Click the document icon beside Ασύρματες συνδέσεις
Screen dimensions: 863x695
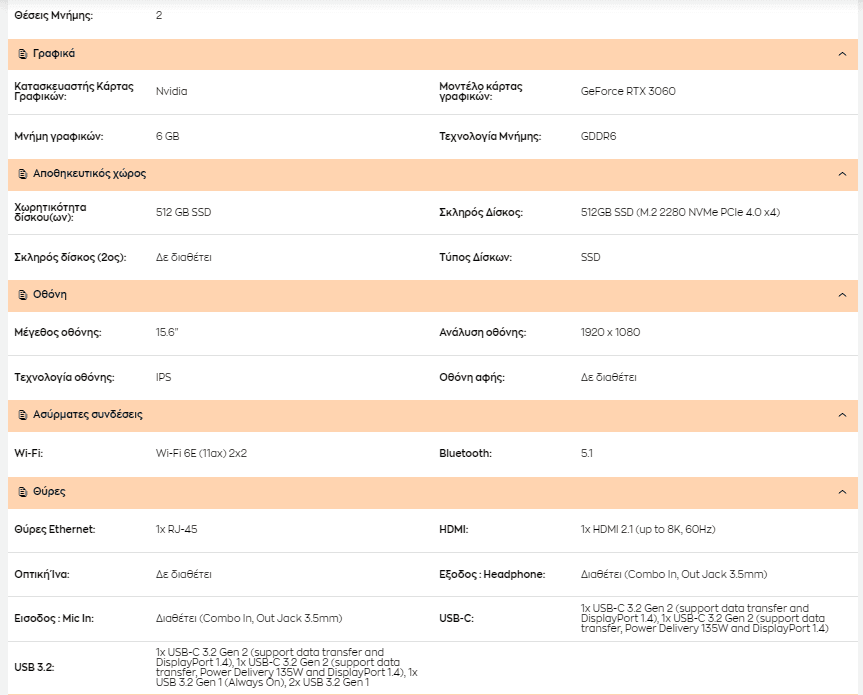23,415
